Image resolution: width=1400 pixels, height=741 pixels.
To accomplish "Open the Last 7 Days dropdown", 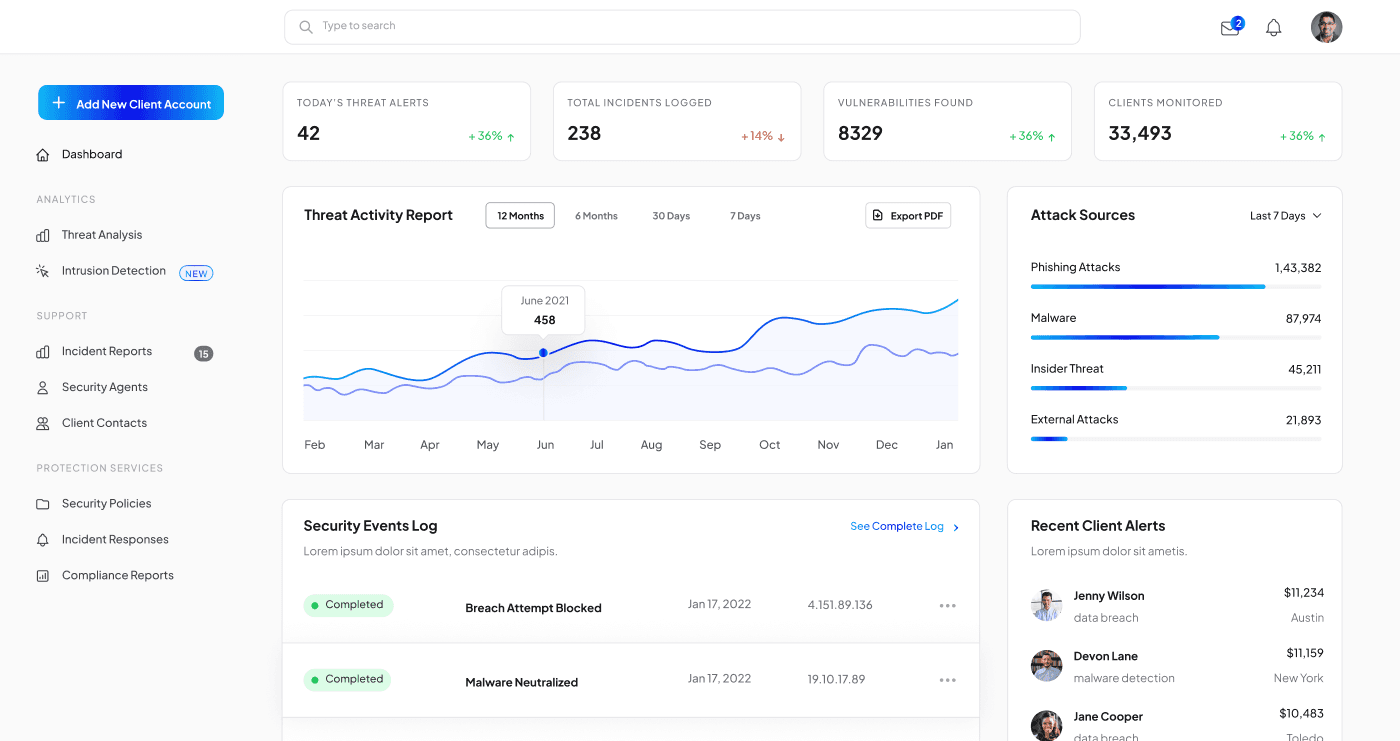I will 1285,215.
